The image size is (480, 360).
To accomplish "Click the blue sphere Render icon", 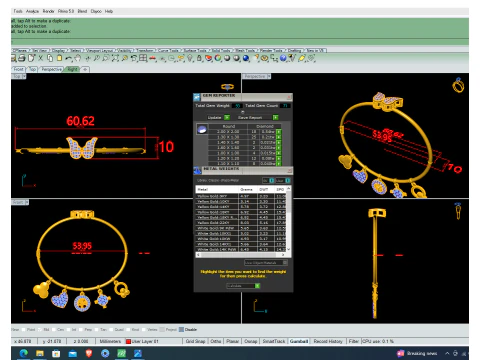I will pyautogui.click(x=246, y=58).
